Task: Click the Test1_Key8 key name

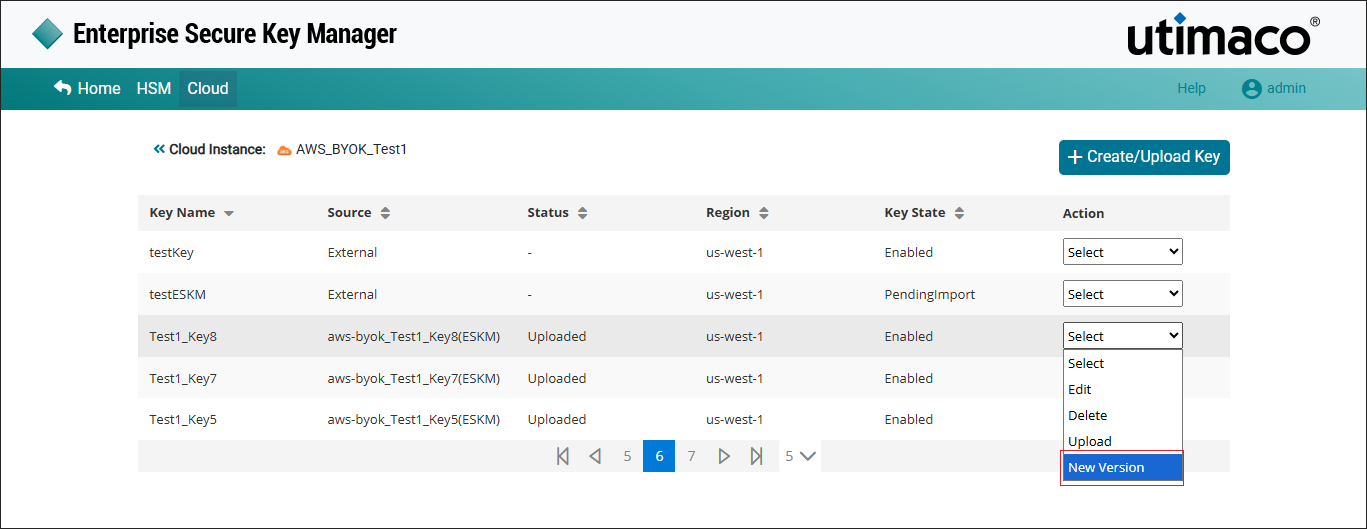Action: [x=183, y=336]
